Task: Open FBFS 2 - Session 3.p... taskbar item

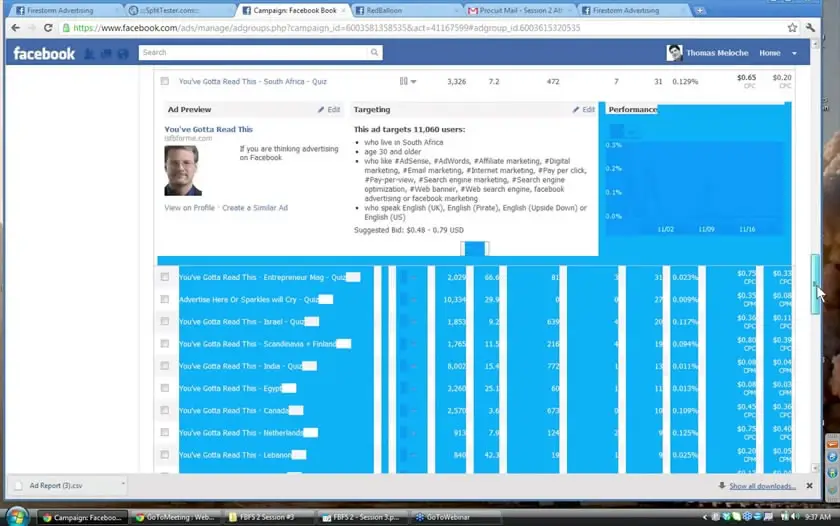Action: (361, 517)
